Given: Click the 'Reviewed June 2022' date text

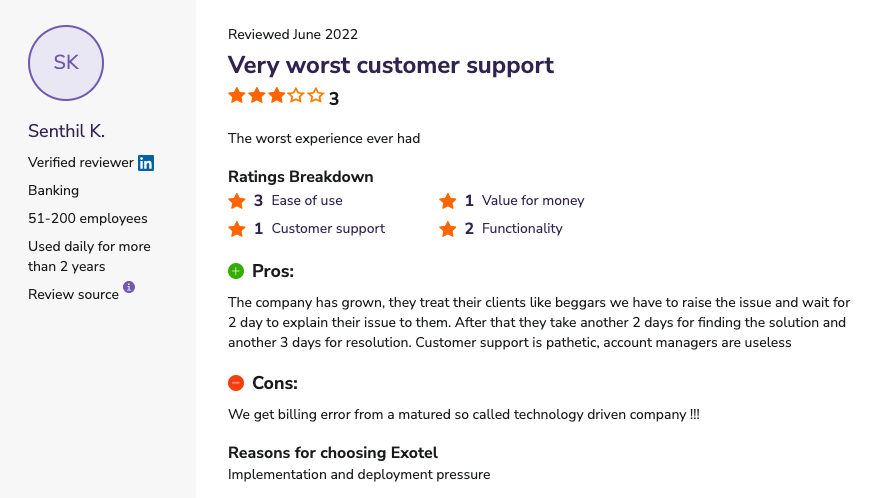Looking at the screenshot, I should (x=293, y=34).
